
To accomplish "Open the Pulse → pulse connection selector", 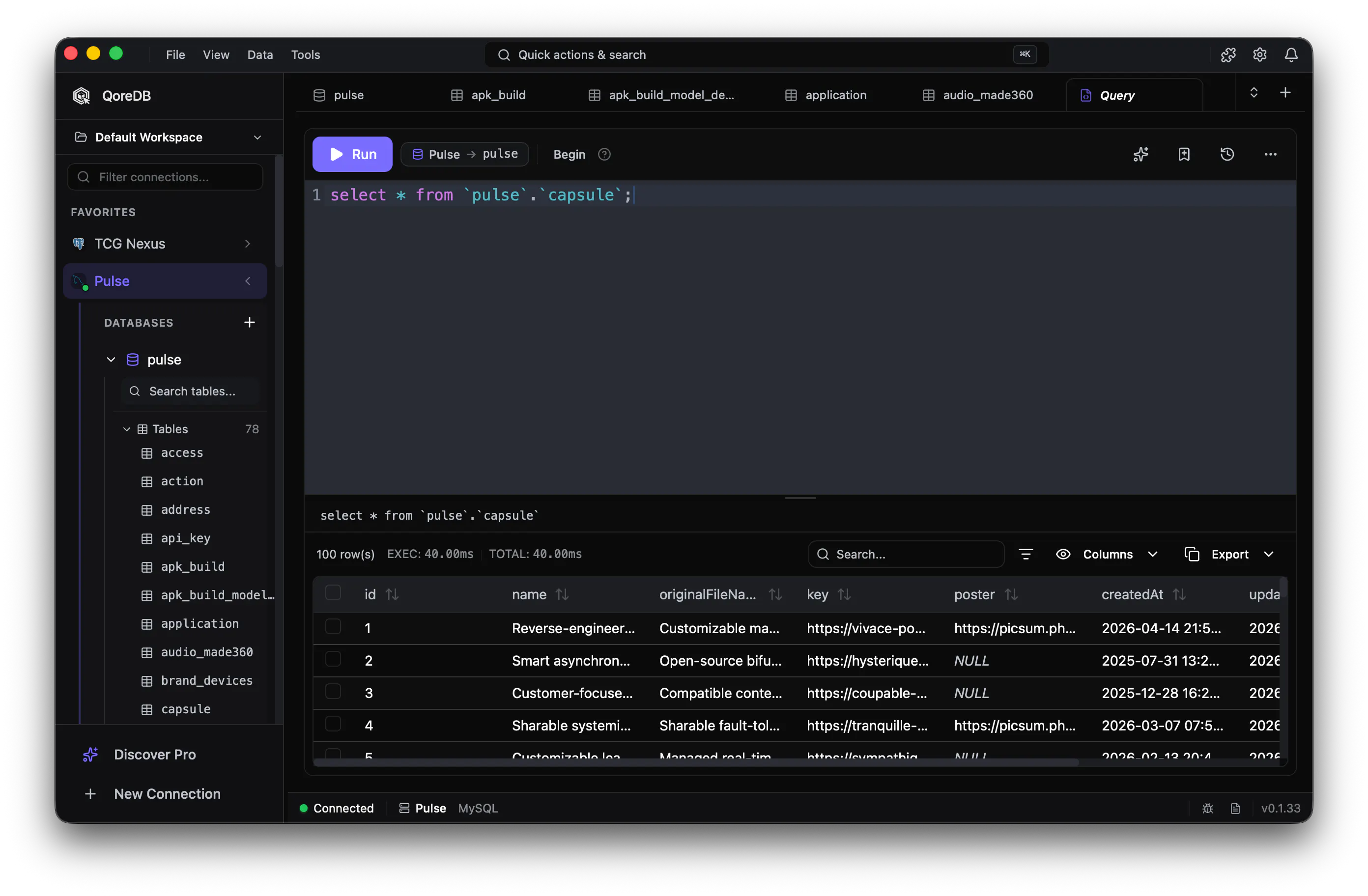I will coord(464,154).
